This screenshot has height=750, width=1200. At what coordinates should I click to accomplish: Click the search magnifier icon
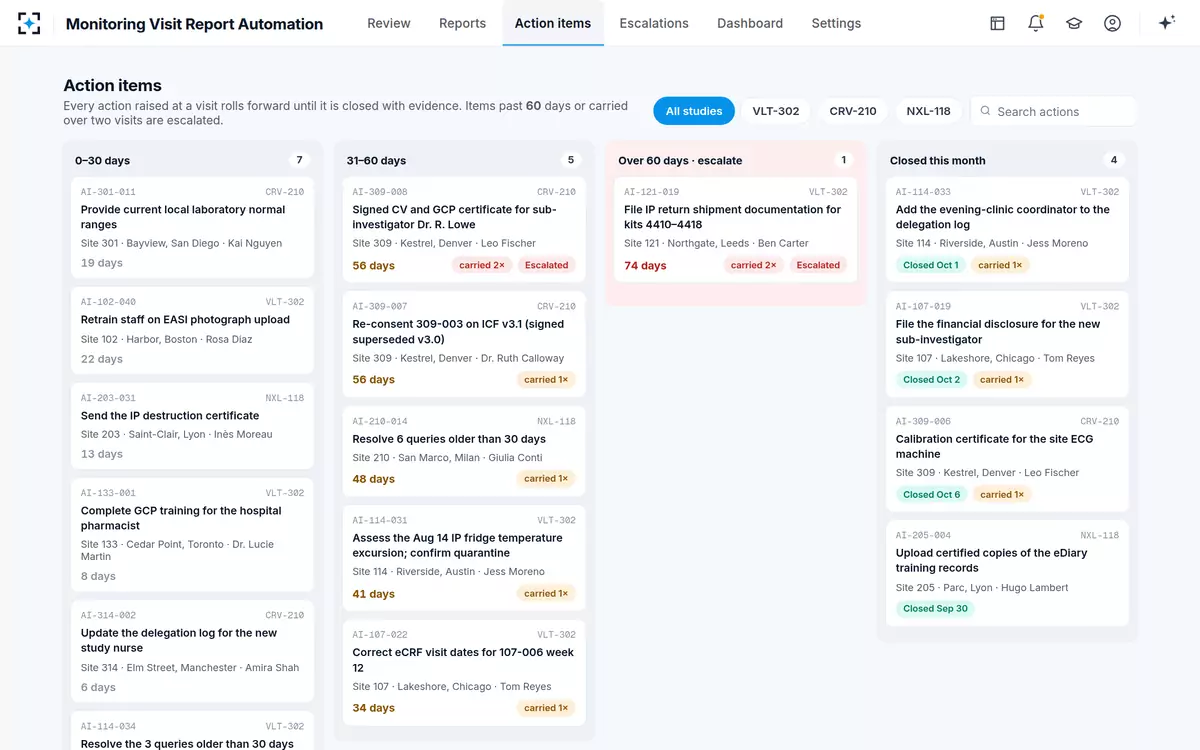pos(985,111)
